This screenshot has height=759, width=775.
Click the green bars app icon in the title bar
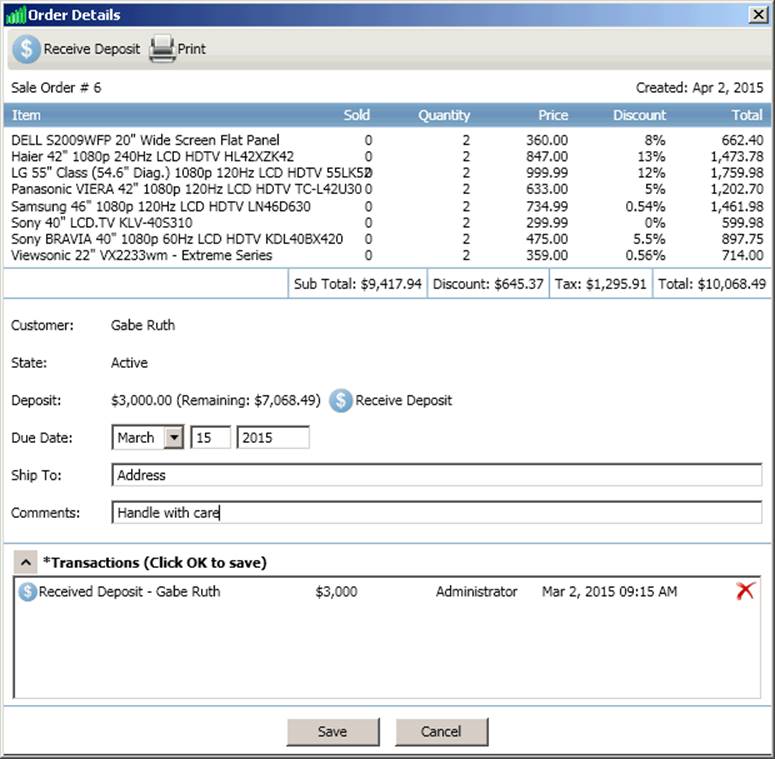click(x=15, y=15)
